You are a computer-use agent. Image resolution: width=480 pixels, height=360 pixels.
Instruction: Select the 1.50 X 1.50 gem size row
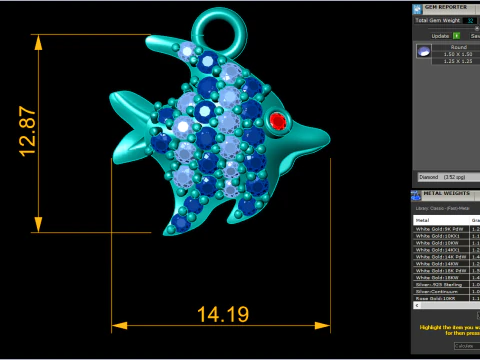pos(457,54)
